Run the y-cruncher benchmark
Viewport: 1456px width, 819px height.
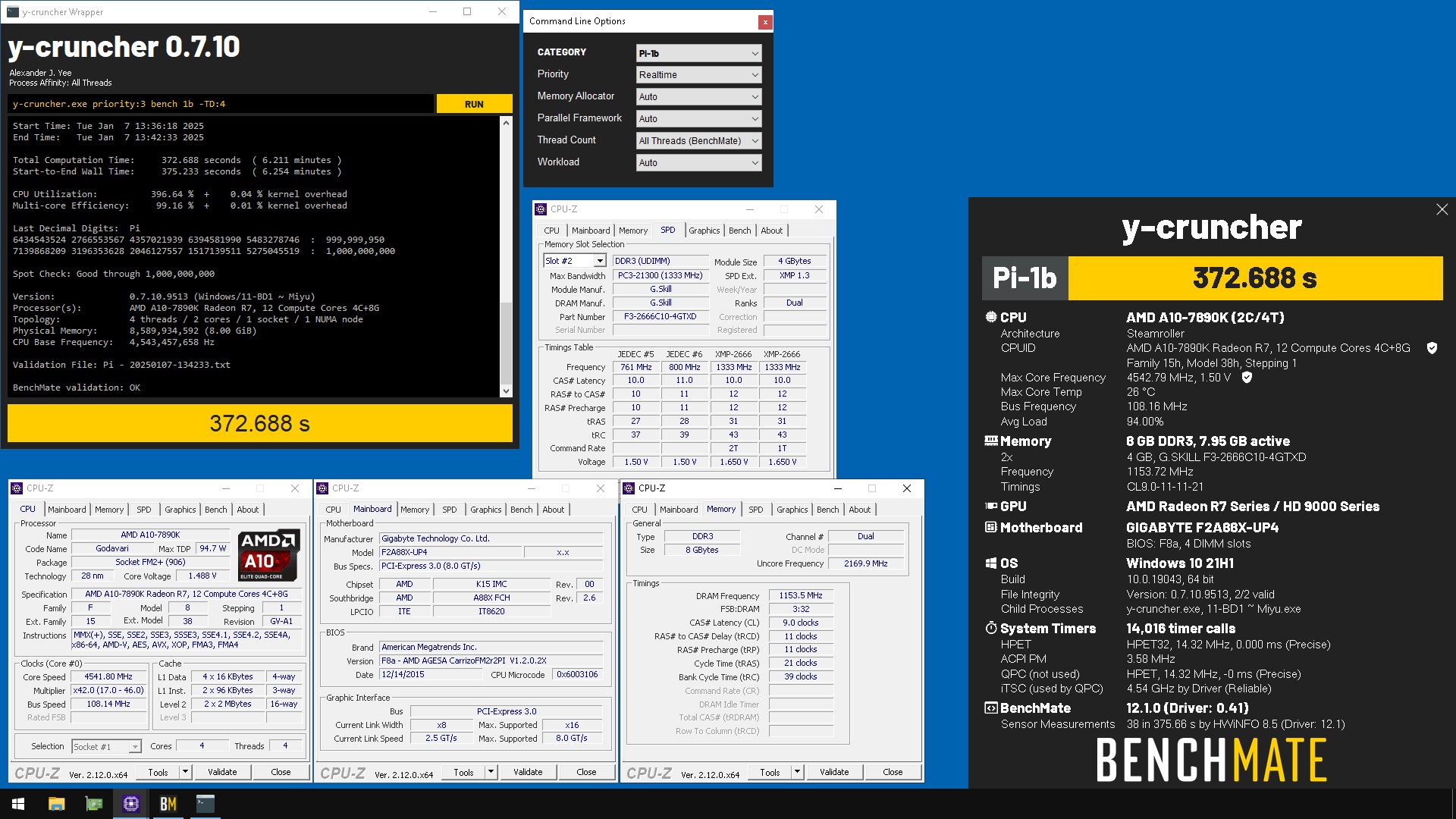click(x=474, y=104)
